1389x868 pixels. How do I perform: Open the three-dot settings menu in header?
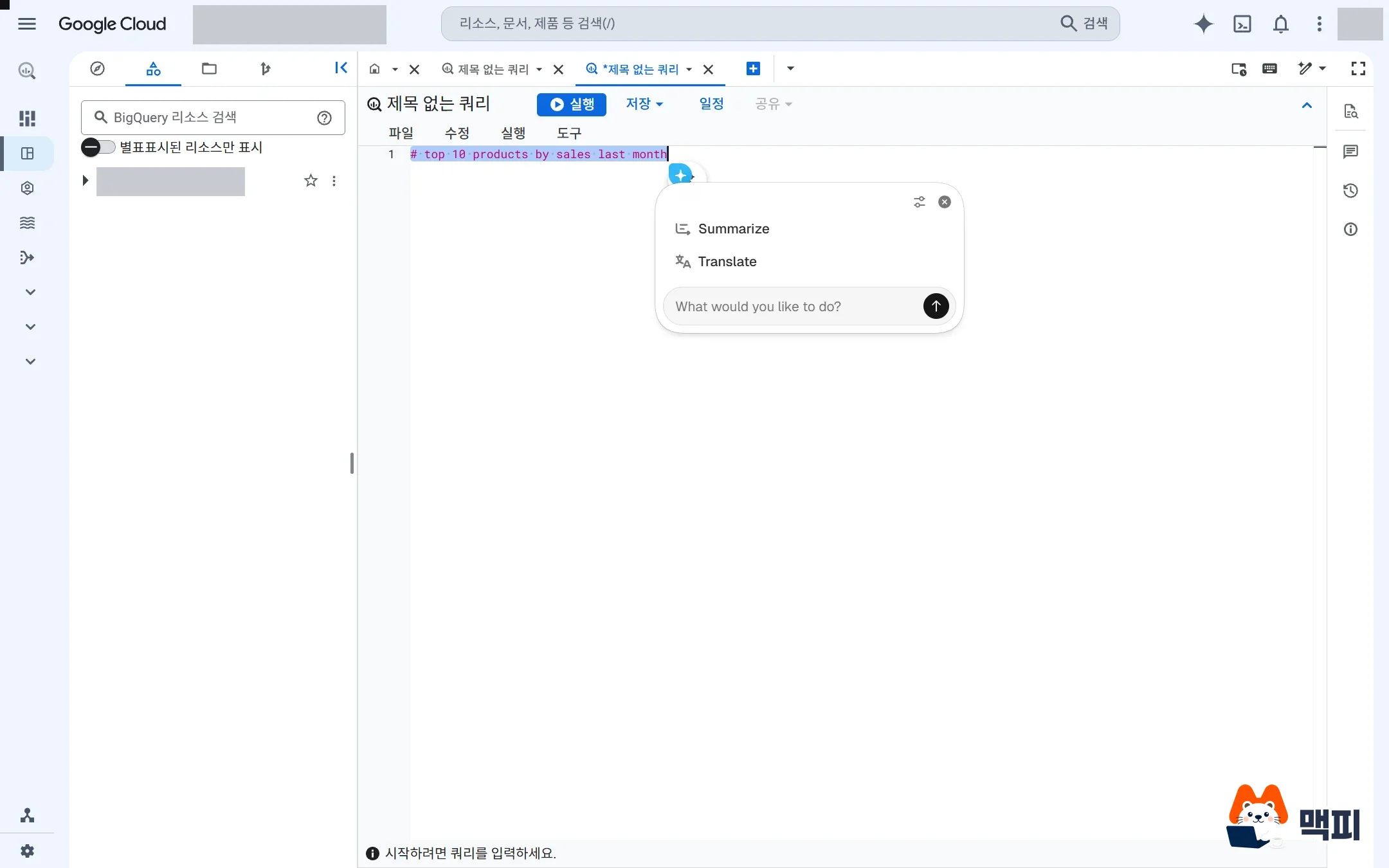click(1319, 24)
